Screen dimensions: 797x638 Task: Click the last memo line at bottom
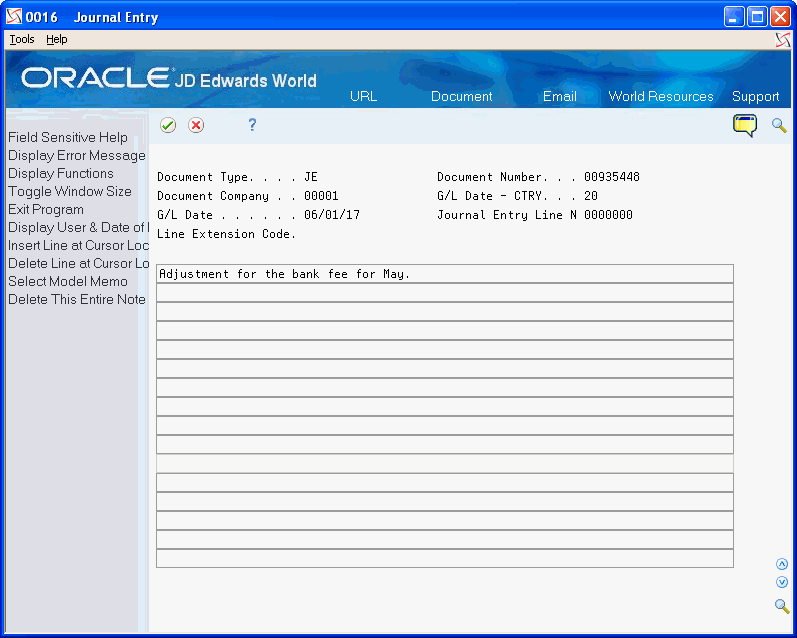coord(445,558)
